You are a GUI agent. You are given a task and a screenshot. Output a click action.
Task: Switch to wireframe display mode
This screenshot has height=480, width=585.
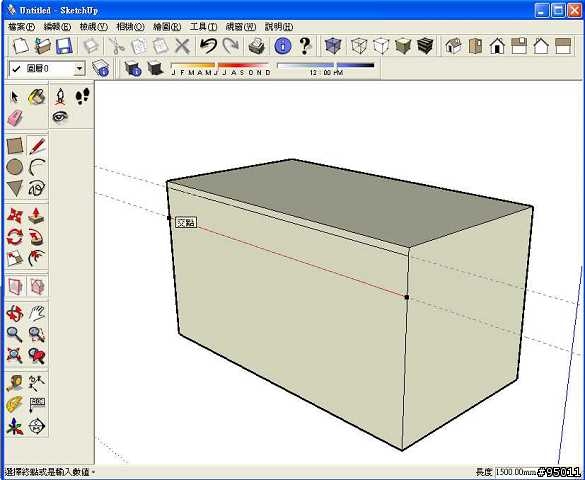coord(359,46)
